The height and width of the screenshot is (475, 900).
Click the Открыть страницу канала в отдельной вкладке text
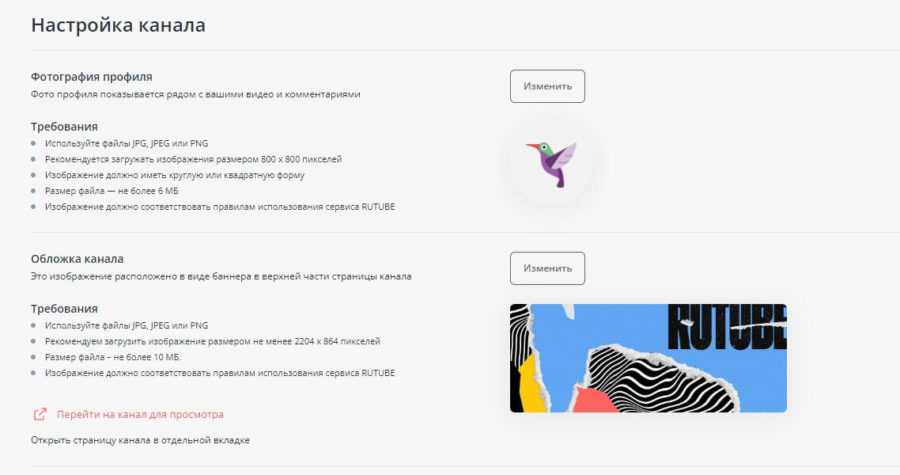pos(140,441)
